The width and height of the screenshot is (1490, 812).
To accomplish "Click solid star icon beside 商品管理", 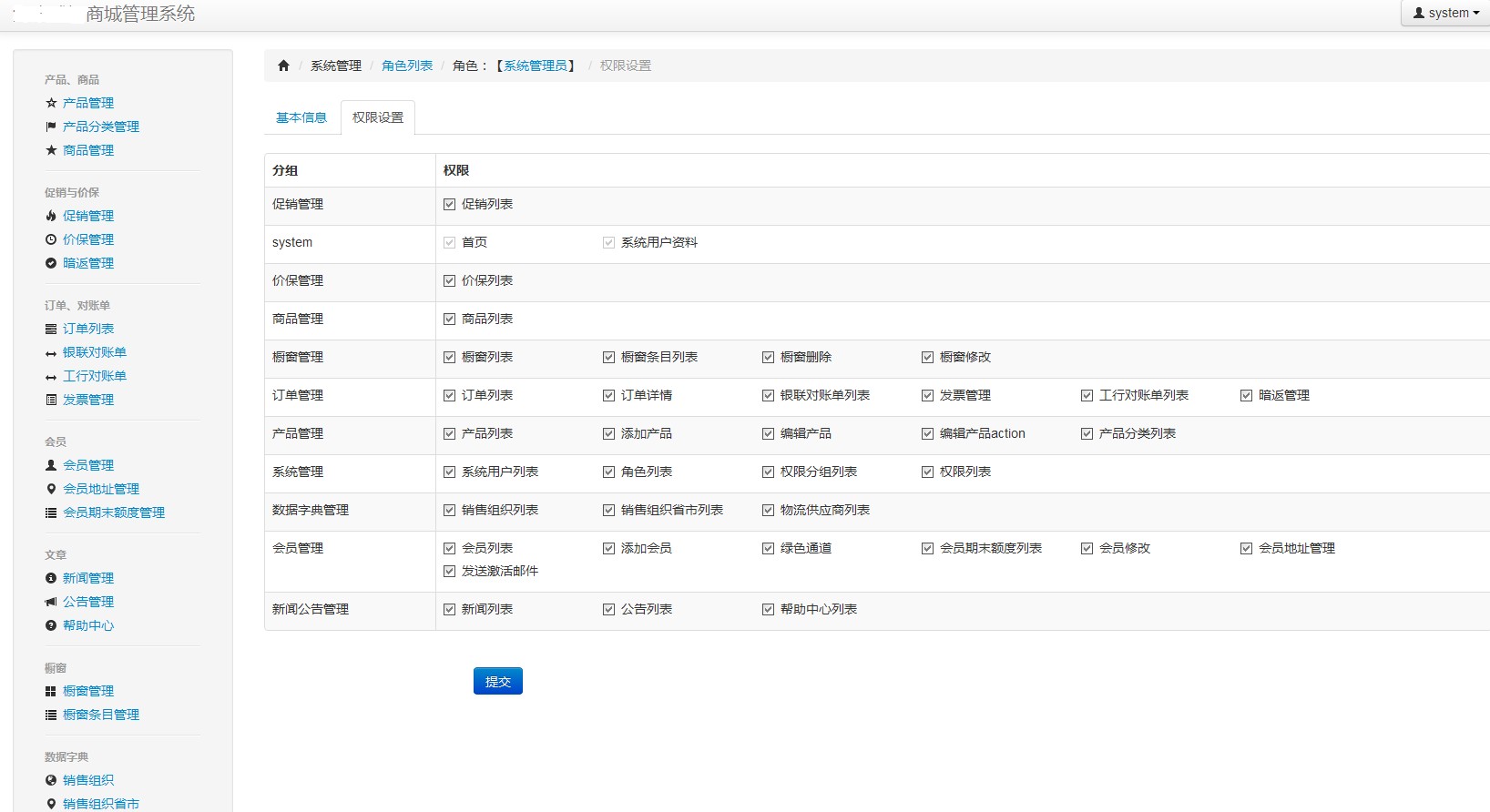I will coord(51,150).
